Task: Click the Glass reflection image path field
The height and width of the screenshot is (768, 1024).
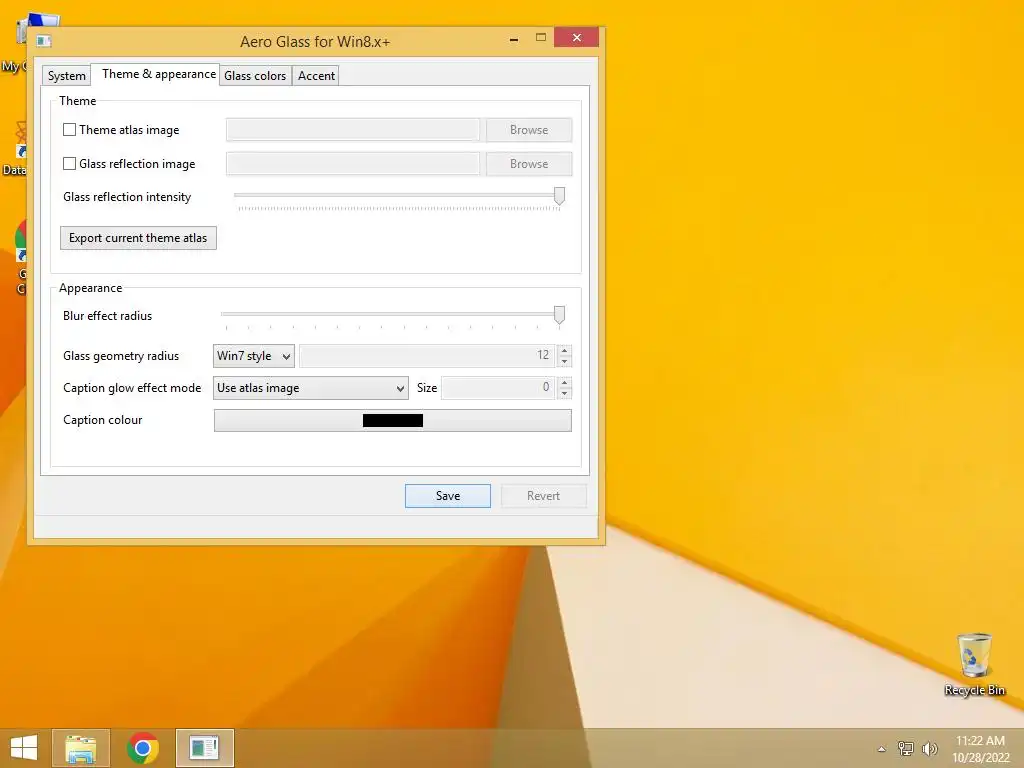Action: click(353, 164)
